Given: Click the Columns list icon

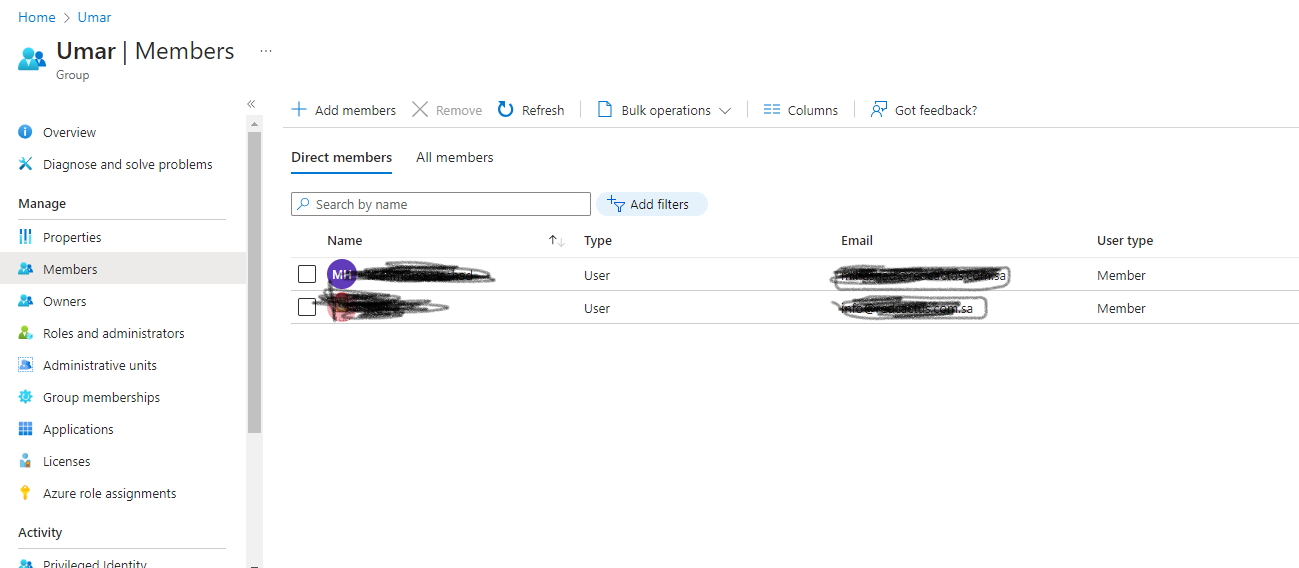Looking at the screenshot, I should tap(771, 110).
